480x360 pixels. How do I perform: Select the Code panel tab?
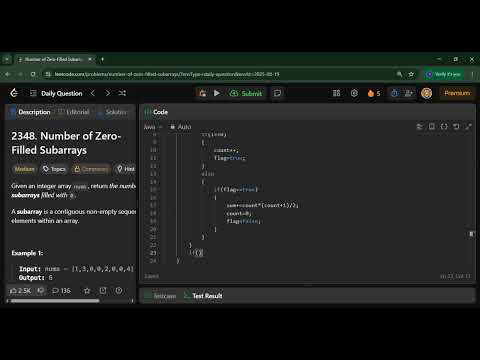click(156, 112)
